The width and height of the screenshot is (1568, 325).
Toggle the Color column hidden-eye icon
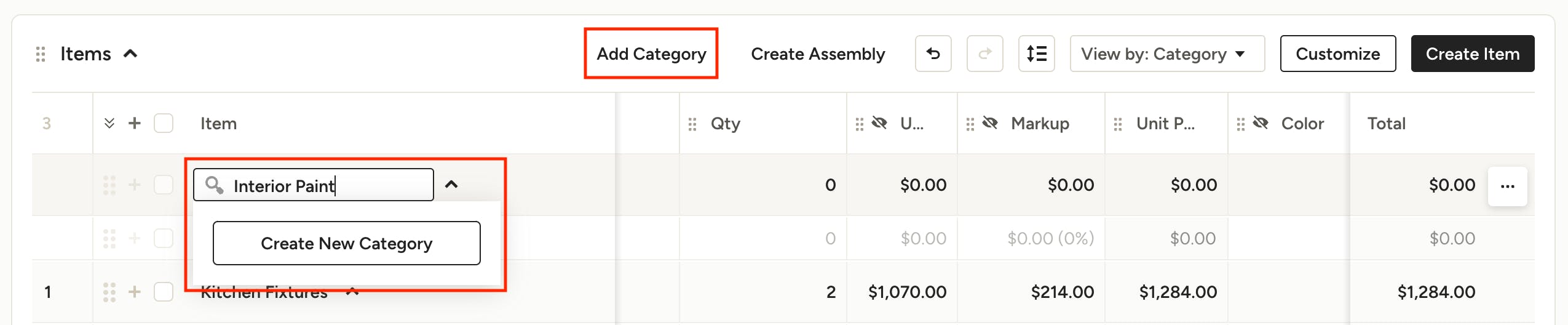click(1261, 123)
